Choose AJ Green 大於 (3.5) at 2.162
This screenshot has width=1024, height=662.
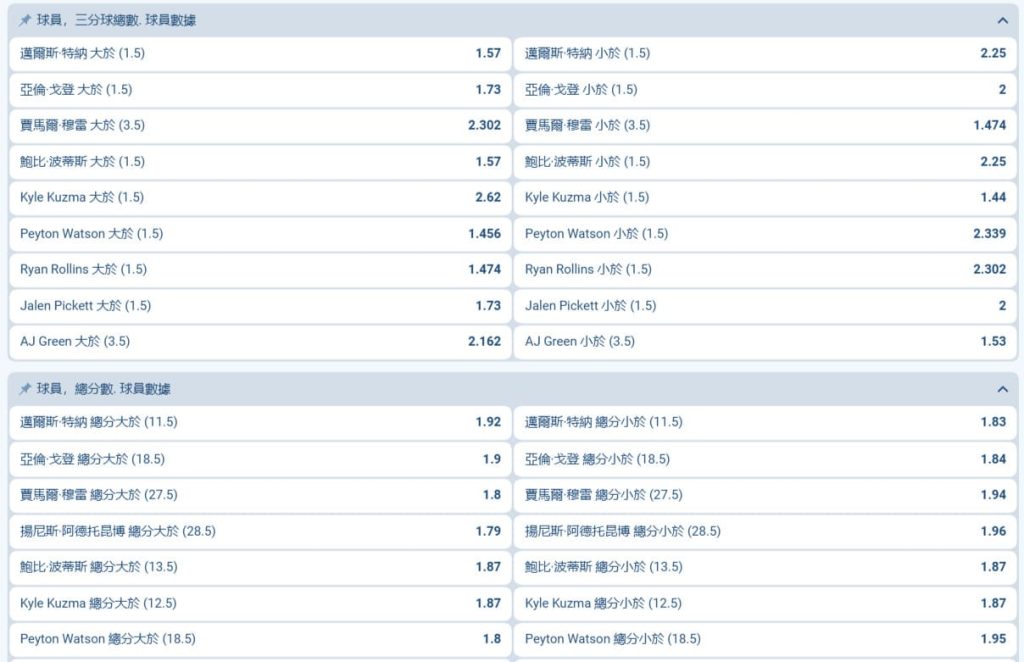point(258,341)
